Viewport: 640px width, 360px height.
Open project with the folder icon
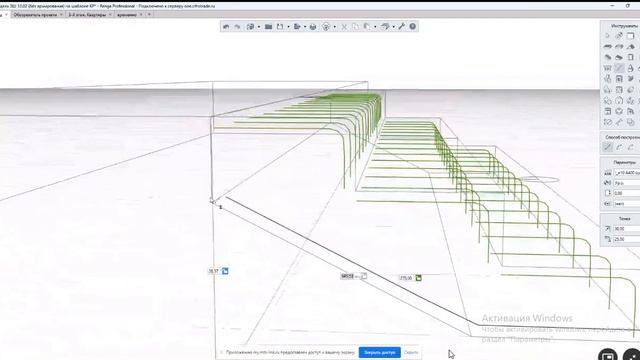coord(268,27)
